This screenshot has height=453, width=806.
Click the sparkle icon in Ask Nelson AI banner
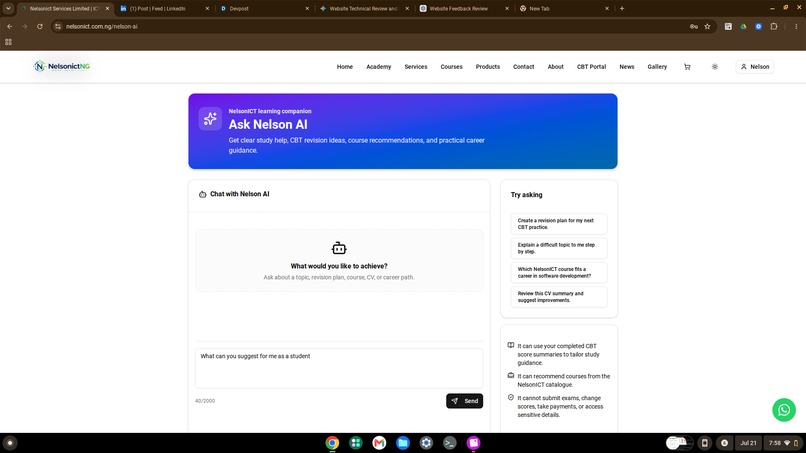click(x=210, y=119)
